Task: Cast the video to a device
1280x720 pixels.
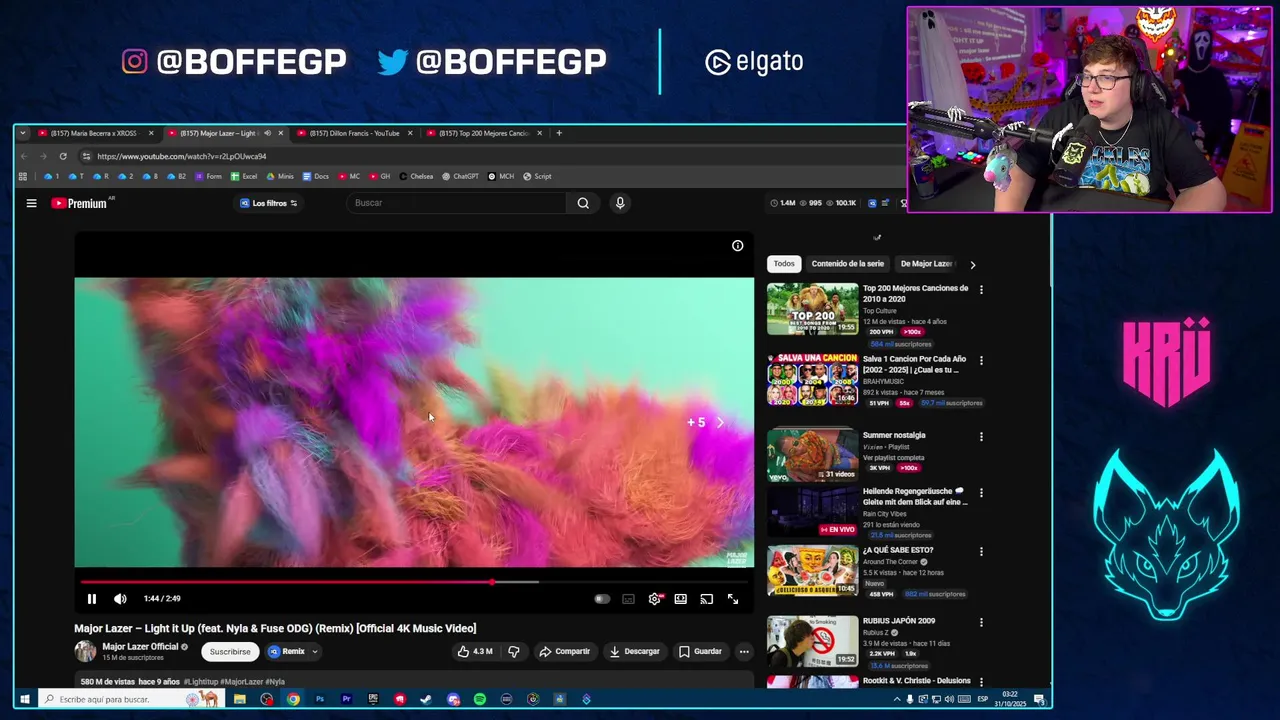Action: click(706, 599)
